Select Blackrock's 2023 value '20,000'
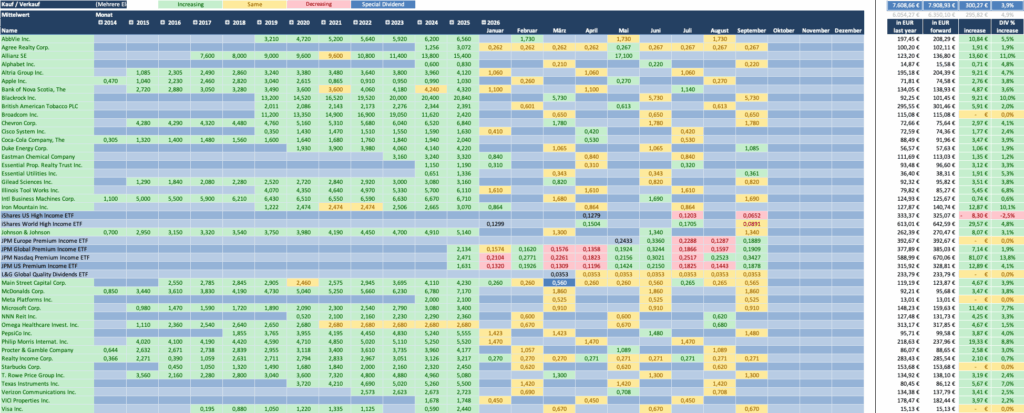This screenshot has height=413, width=1024. pyautogui.click(x=398, y=97)
